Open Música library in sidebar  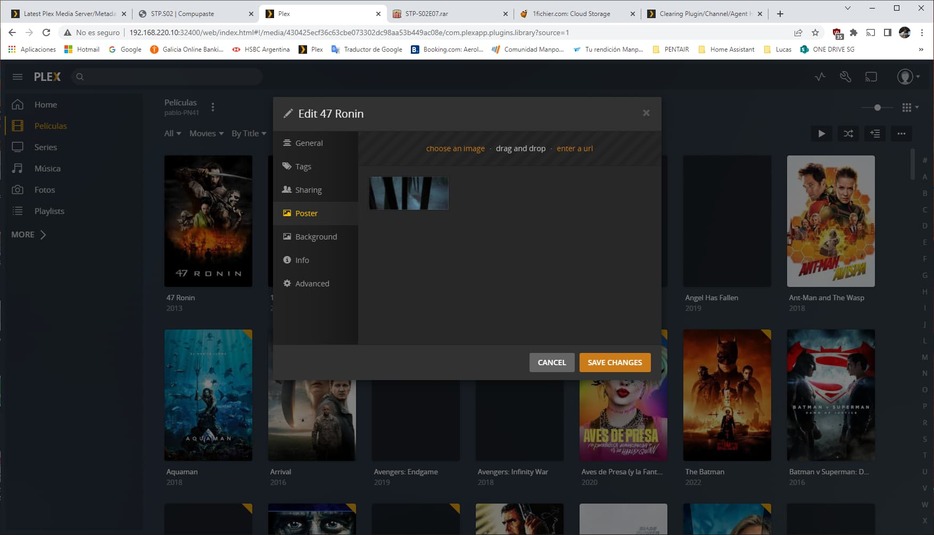47,169
